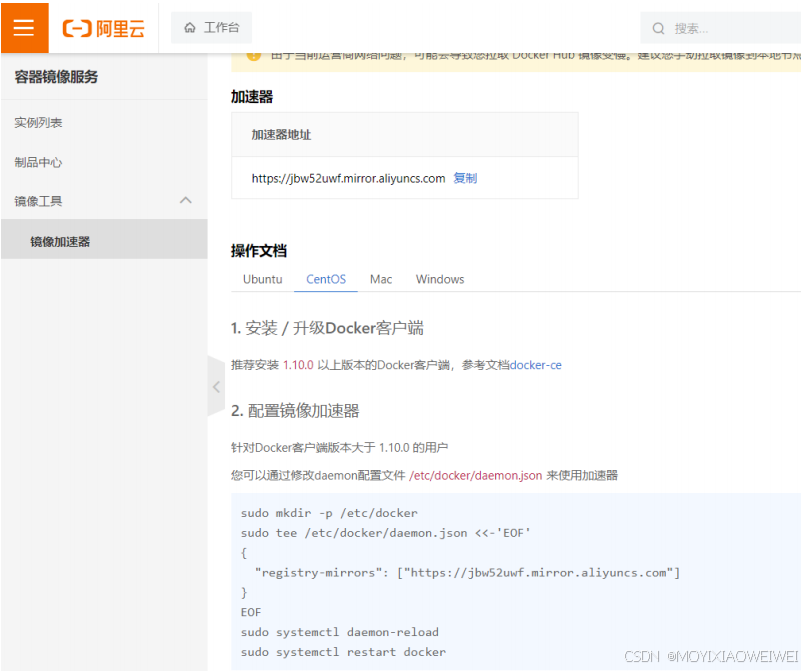Screen dimensions: 810x672
Task: Click the Alibaba Cloud (阿里云) logo
Action: click(x=103, y=28)
